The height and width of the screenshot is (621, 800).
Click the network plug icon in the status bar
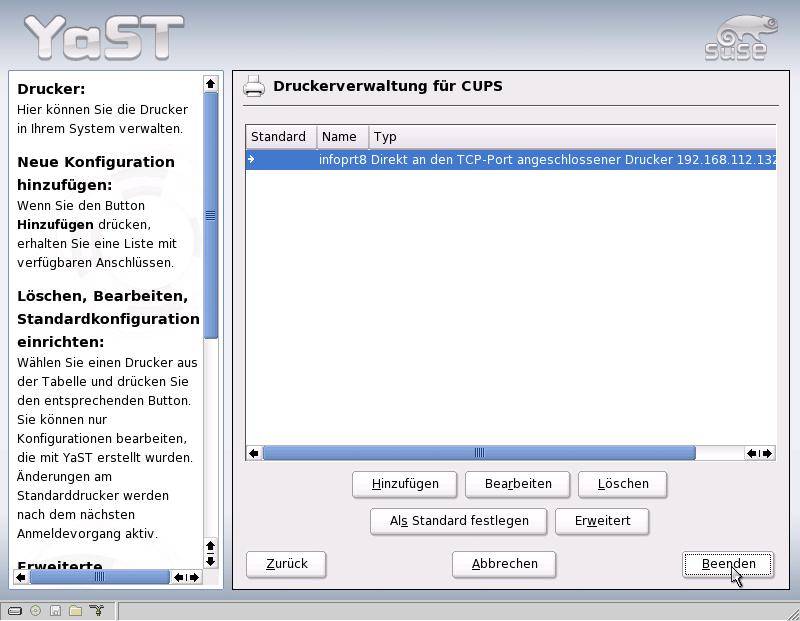click(x=96, y=610)
